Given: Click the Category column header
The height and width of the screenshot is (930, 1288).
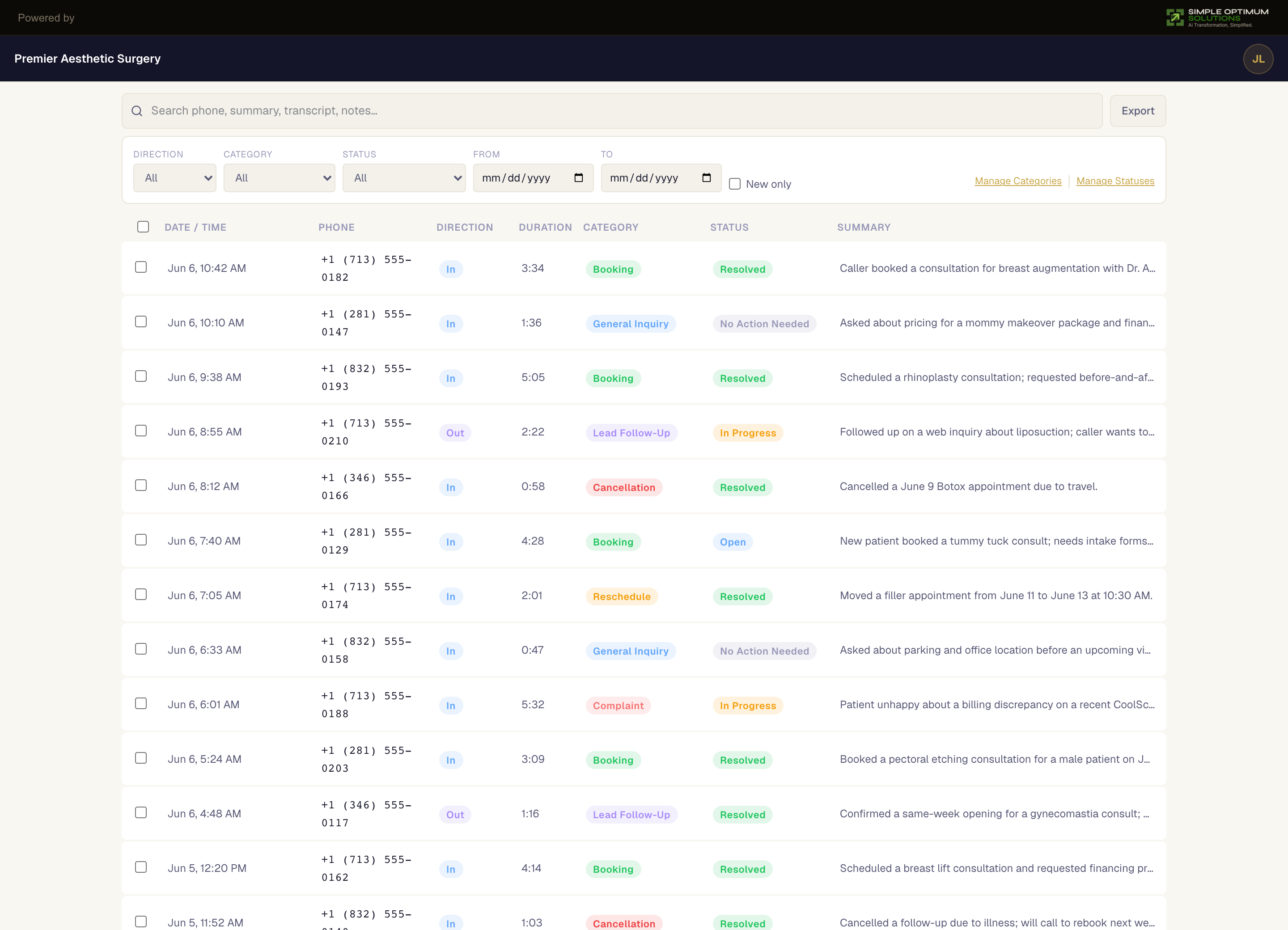Looking at the screenshot, I should point(610,227).
